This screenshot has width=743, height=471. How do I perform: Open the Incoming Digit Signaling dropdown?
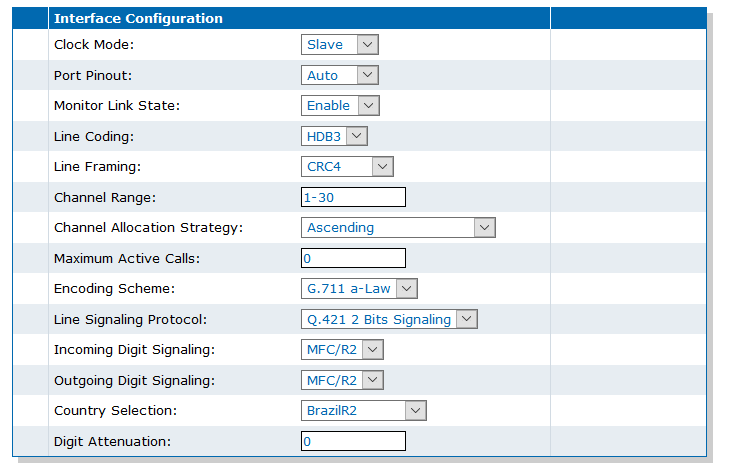pyautogui.click(x=342, y=350)
